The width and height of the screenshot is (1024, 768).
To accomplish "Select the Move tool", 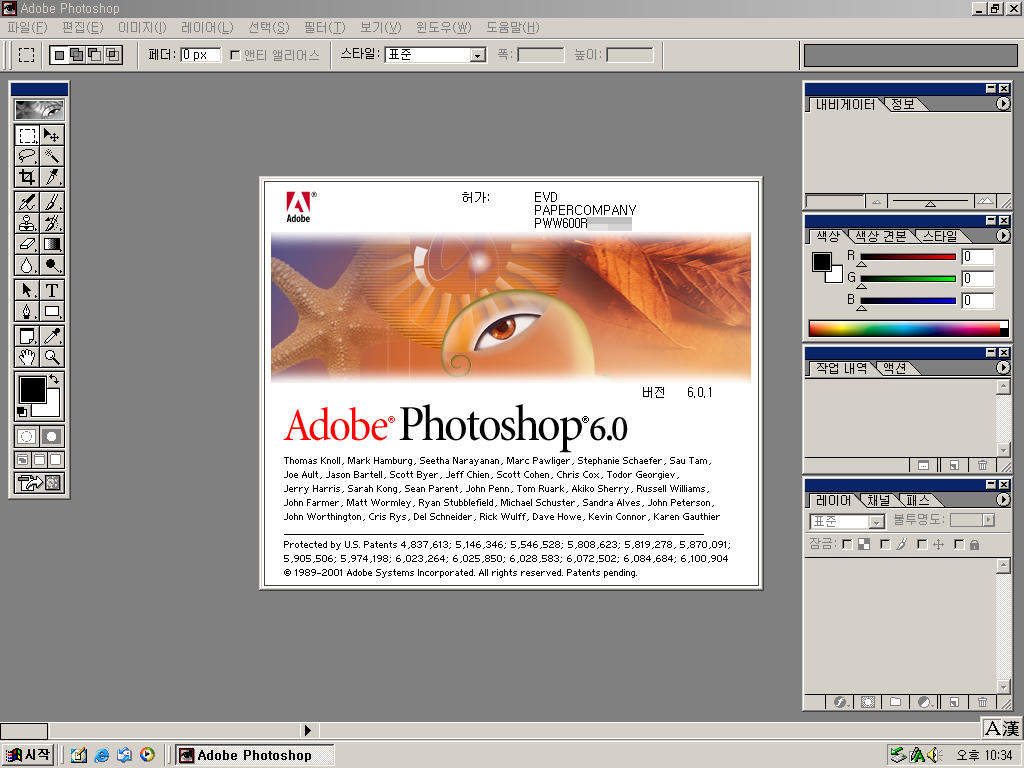I will pyautogui.click(x=52, y=135).
